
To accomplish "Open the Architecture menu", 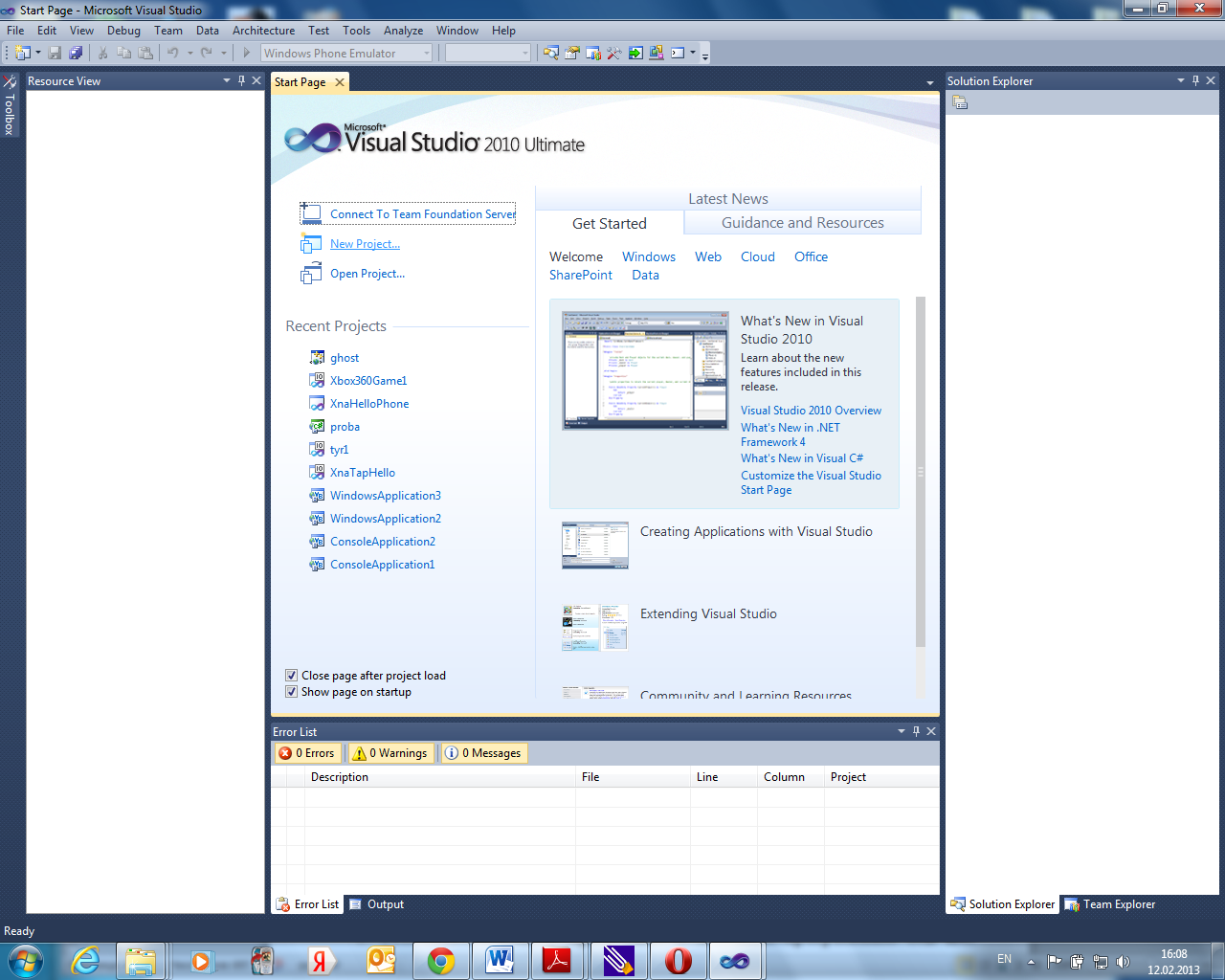I will 263,31.
